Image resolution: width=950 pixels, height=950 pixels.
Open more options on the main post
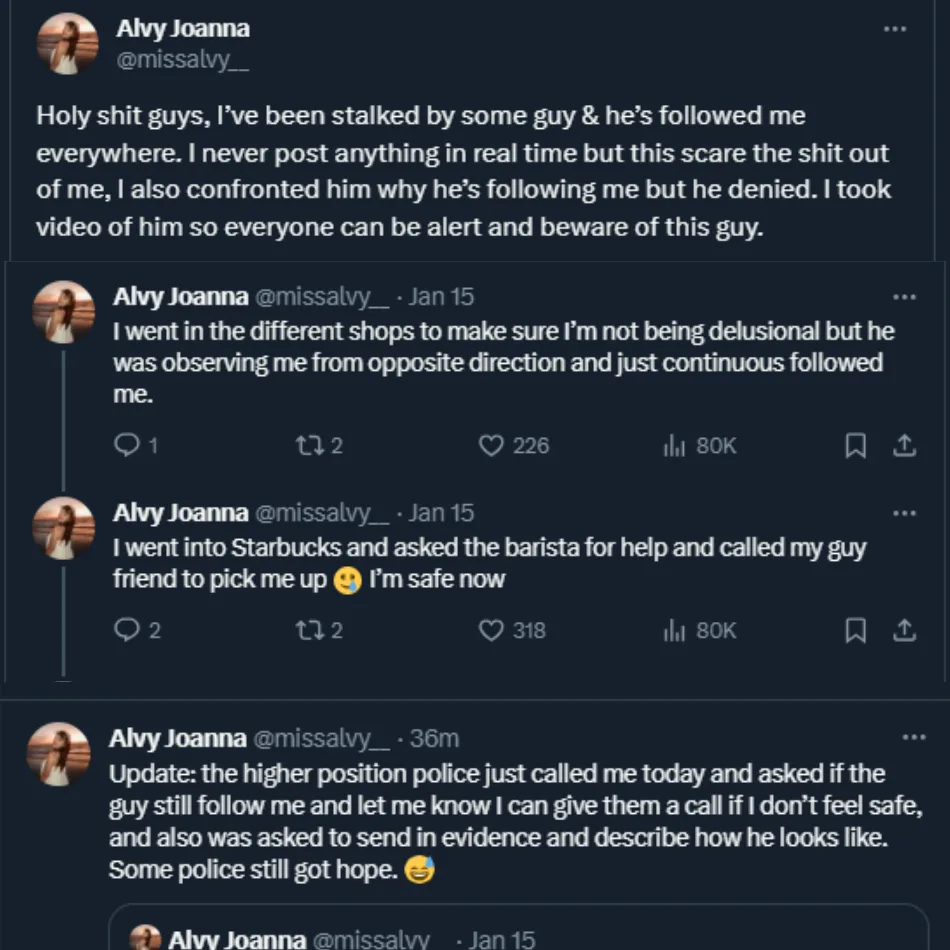click(894, 29)
